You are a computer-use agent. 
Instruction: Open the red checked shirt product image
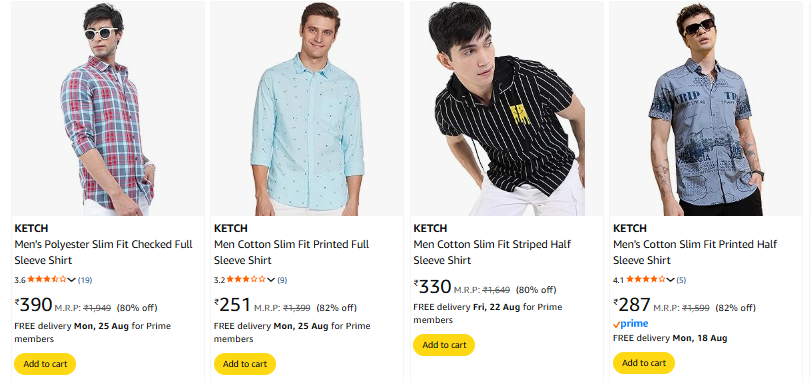click(108, 109)
